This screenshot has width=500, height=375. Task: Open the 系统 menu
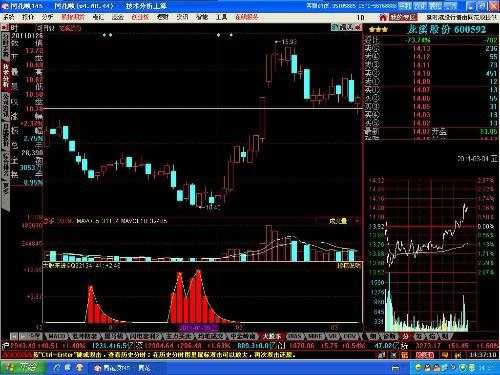tap(9, 17)
